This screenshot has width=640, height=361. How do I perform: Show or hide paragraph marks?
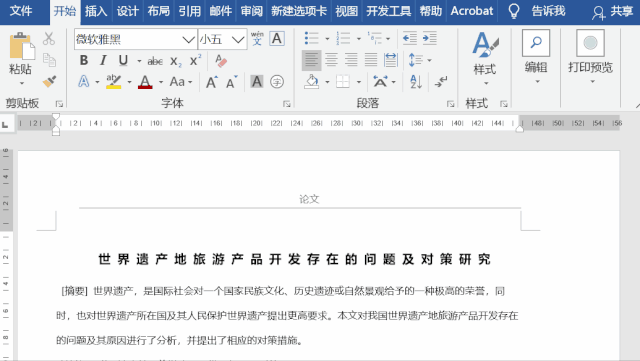click(x=441, y=82)
